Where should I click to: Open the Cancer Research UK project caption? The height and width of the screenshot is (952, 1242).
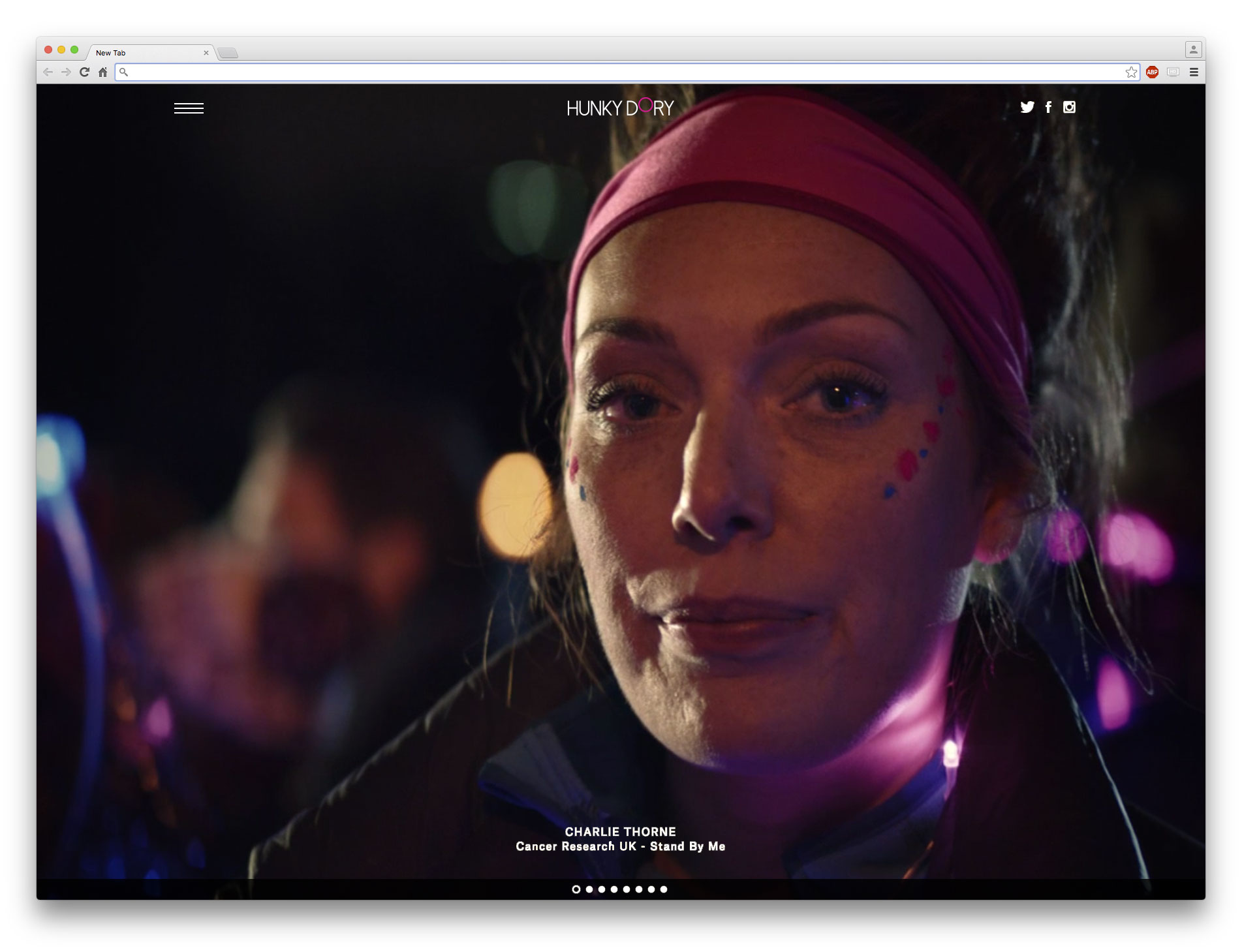coord(621,847)
